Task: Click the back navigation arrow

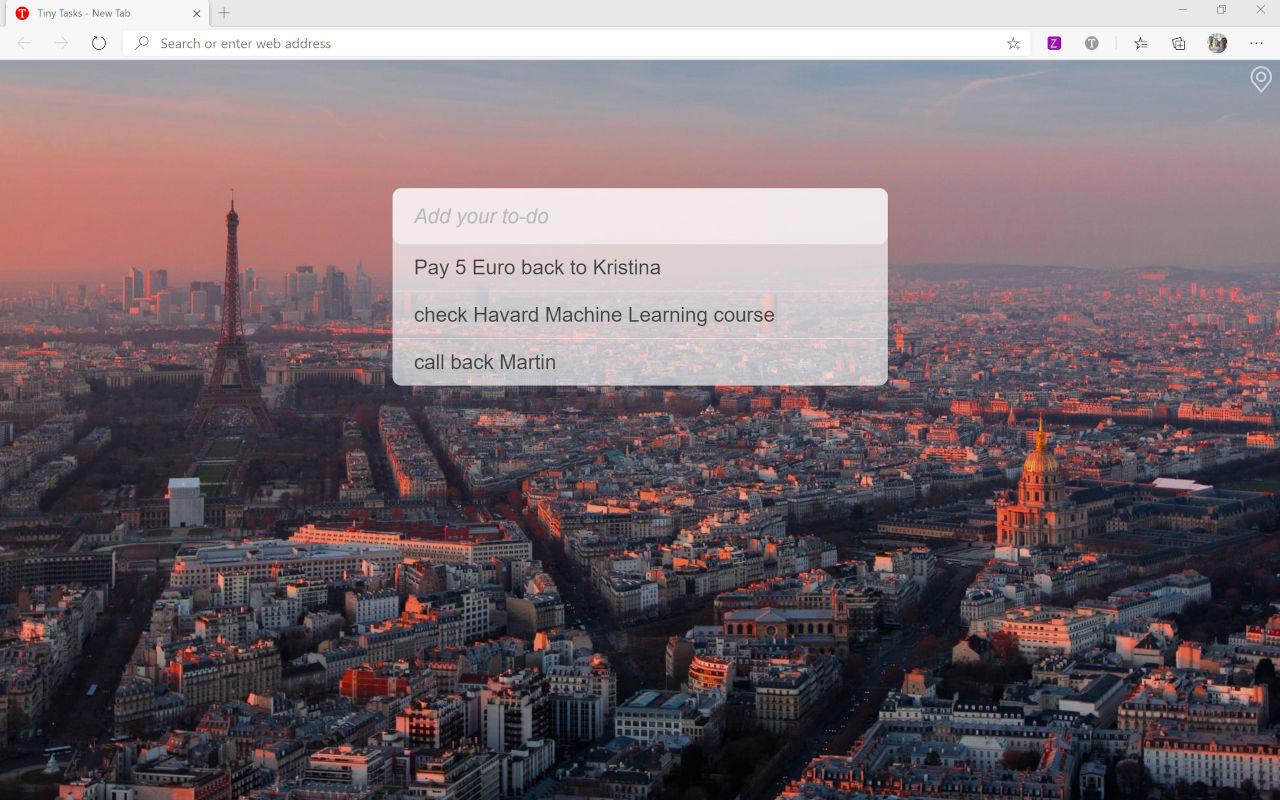Action: point(22,43)
